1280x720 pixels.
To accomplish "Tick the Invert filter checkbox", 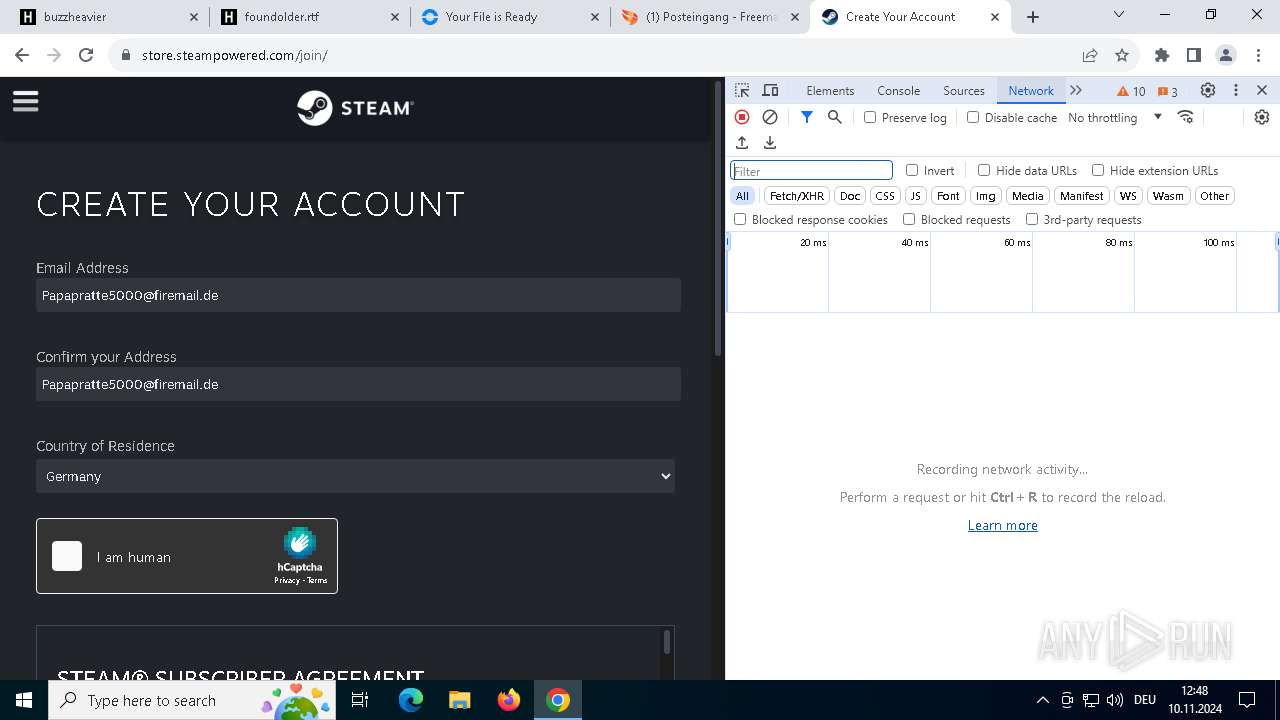I will [912, 170].
